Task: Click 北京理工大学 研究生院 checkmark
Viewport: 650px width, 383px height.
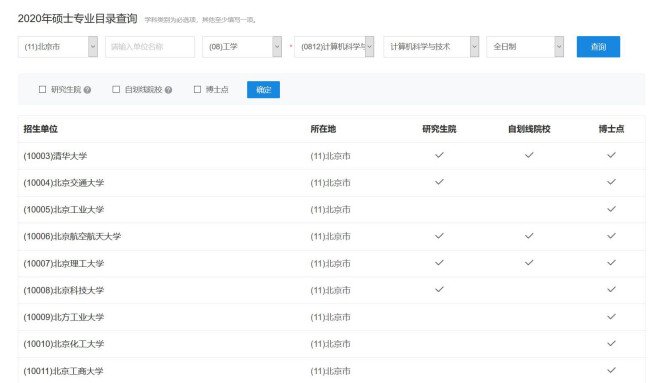Action: coord(439,263)
